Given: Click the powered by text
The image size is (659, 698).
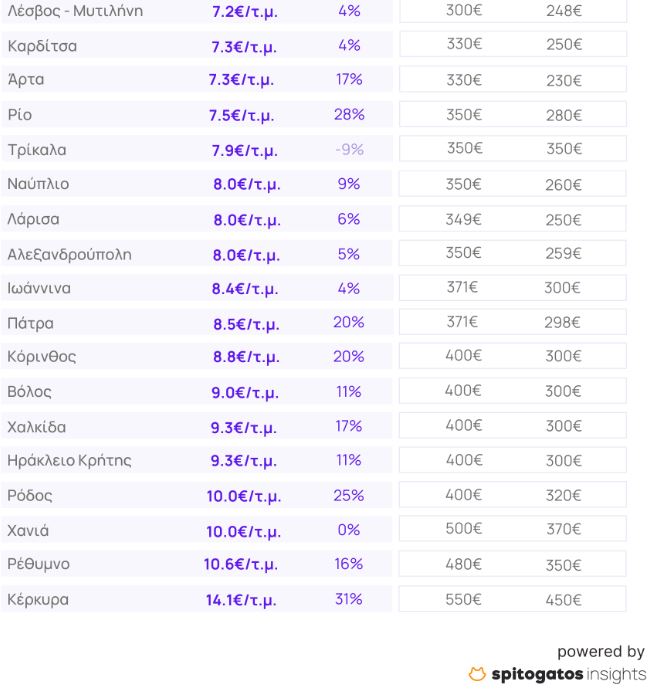Looking at the screenshot, I should click(x=601, y=652).
